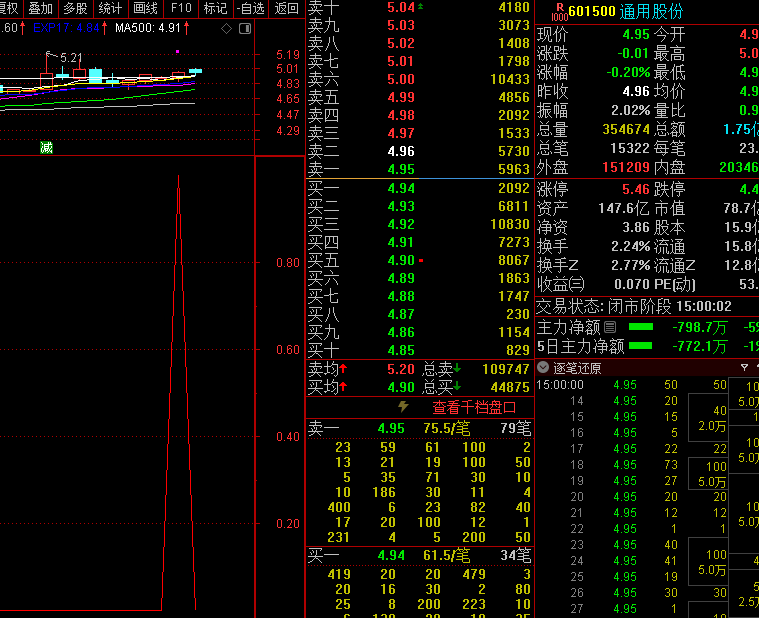
Task: Open the 叠加 overlay menu
Action: click(x=41, y=8)
